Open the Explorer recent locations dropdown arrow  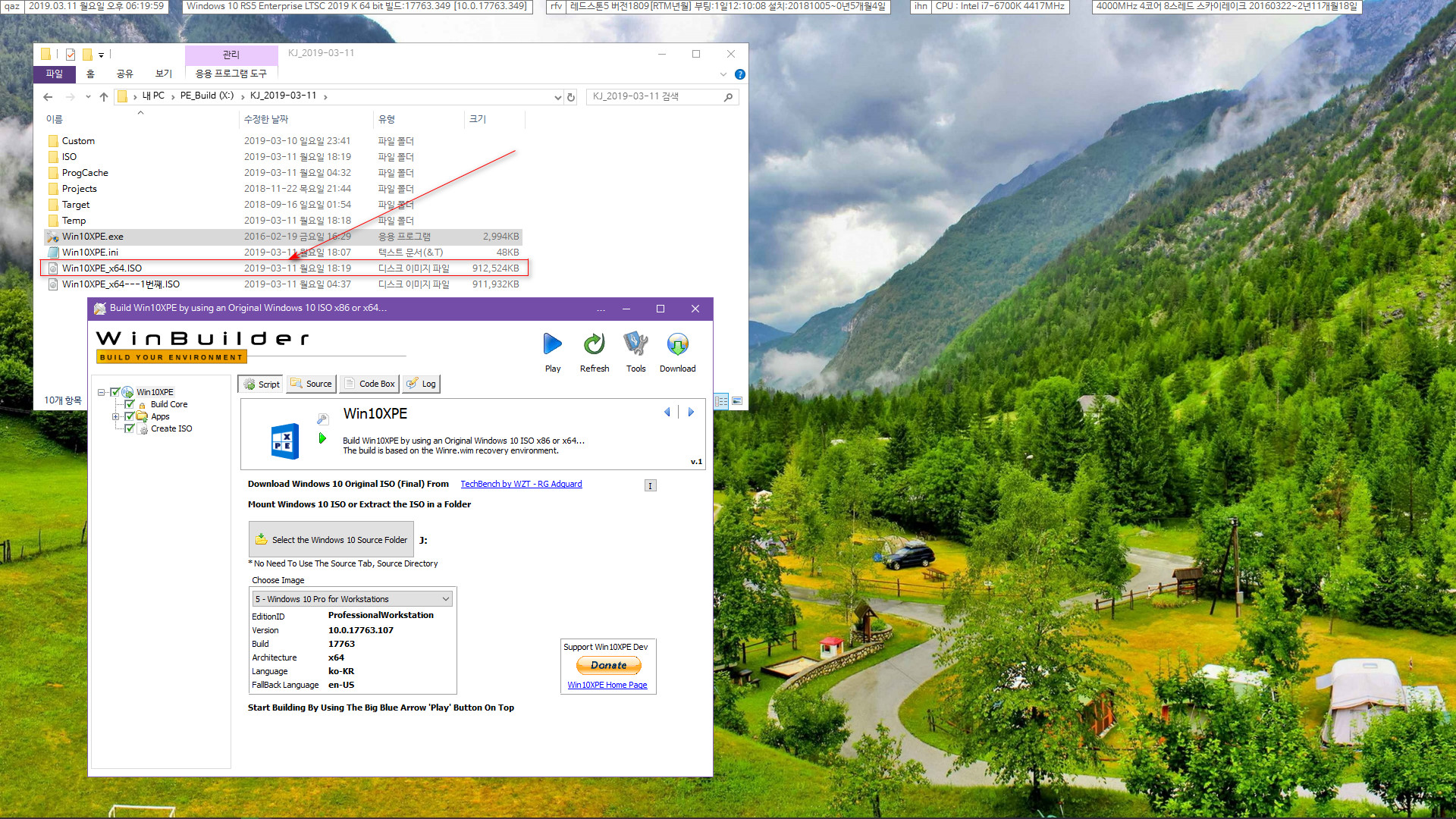point(88,96)
